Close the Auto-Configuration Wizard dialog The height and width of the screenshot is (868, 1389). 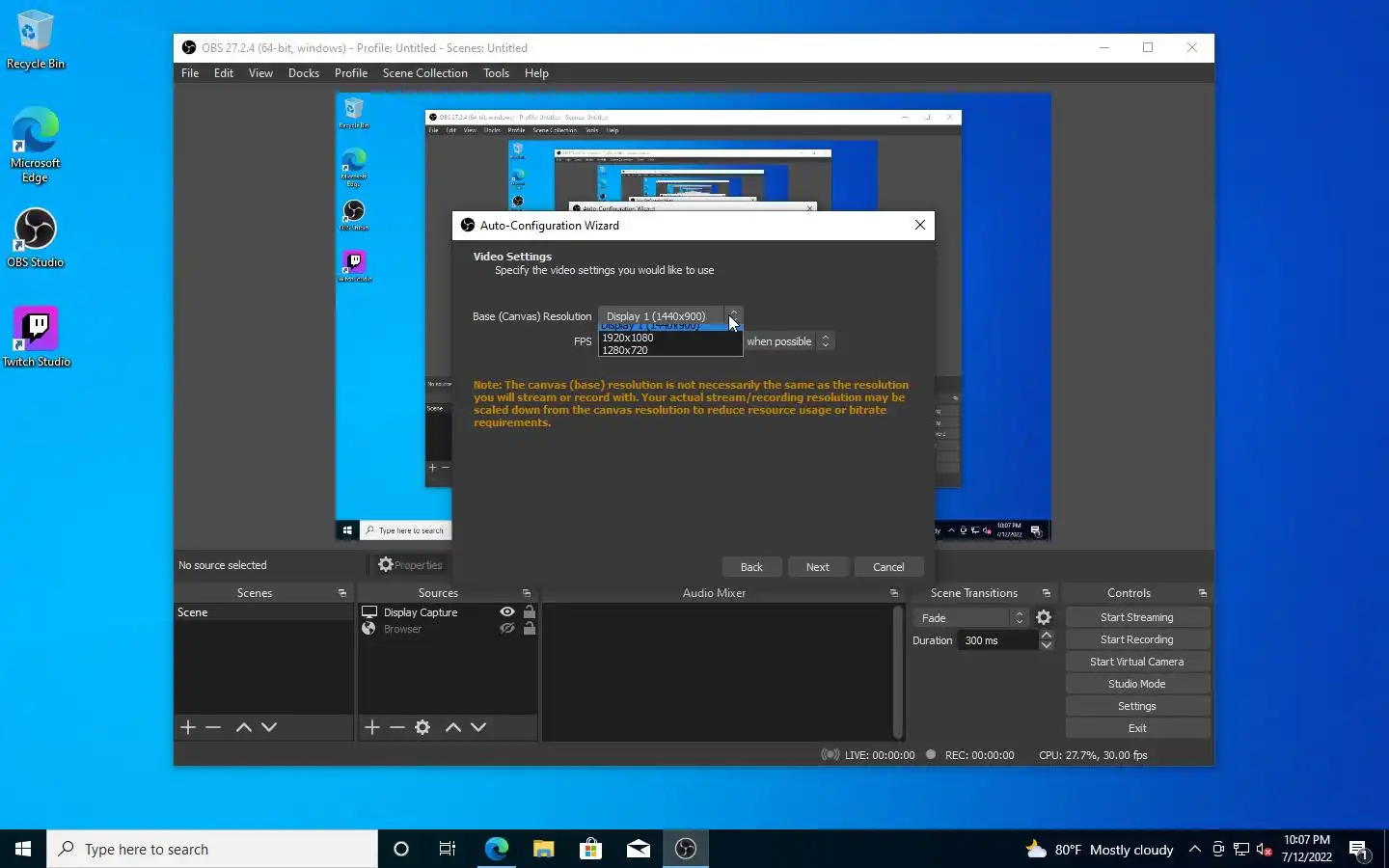920,225
